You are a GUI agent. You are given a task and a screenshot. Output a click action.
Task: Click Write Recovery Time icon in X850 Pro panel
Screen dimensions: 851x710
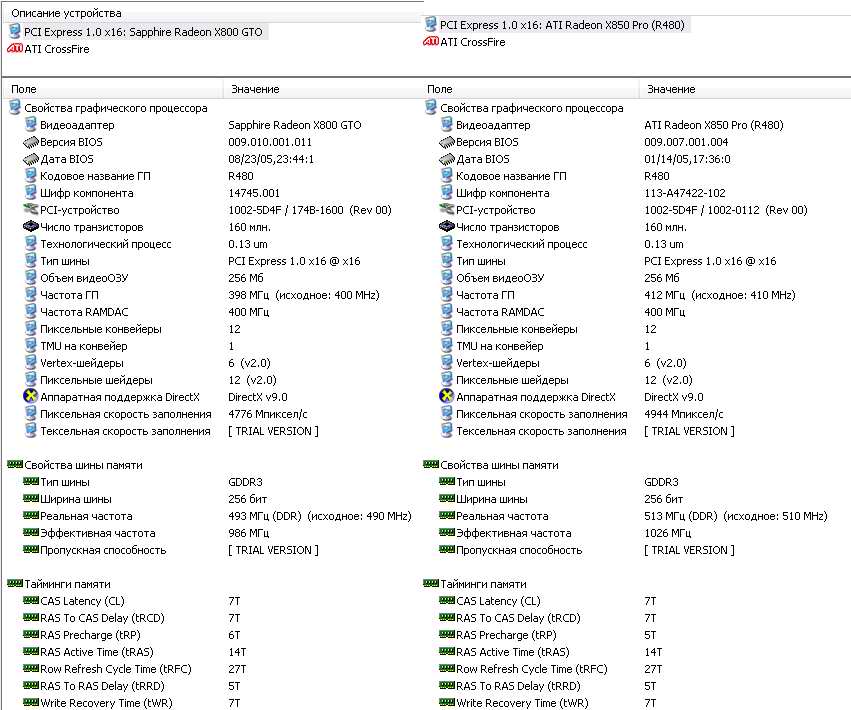click(x=447, y=702)
